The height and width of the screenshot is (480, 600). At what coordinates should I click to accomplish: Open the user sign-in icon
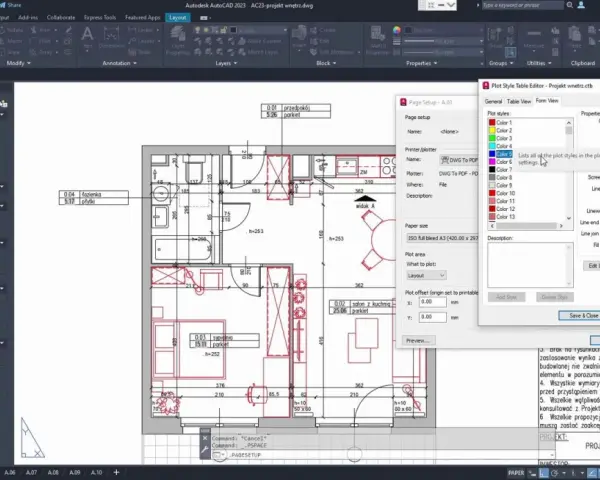581,5
